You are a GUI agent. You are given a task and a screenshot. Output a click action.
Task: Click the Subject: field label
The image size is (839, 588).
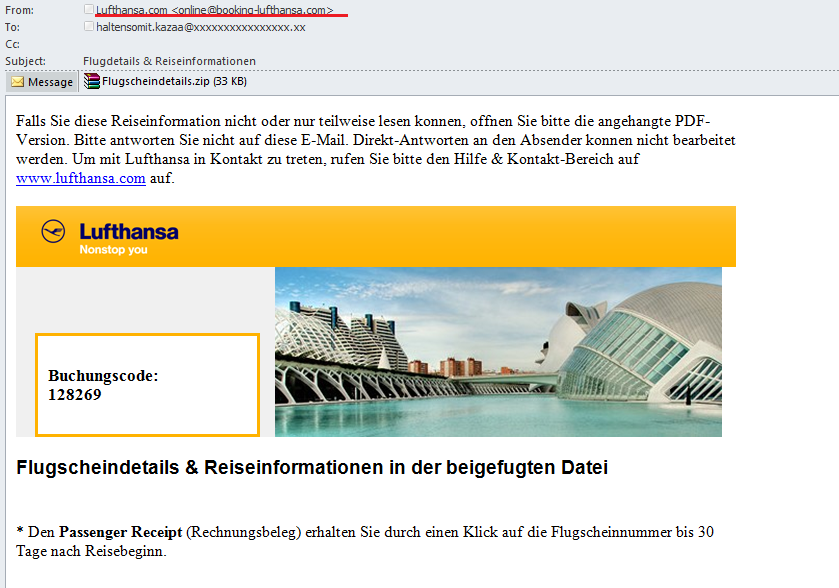click(x=25, y=61)
